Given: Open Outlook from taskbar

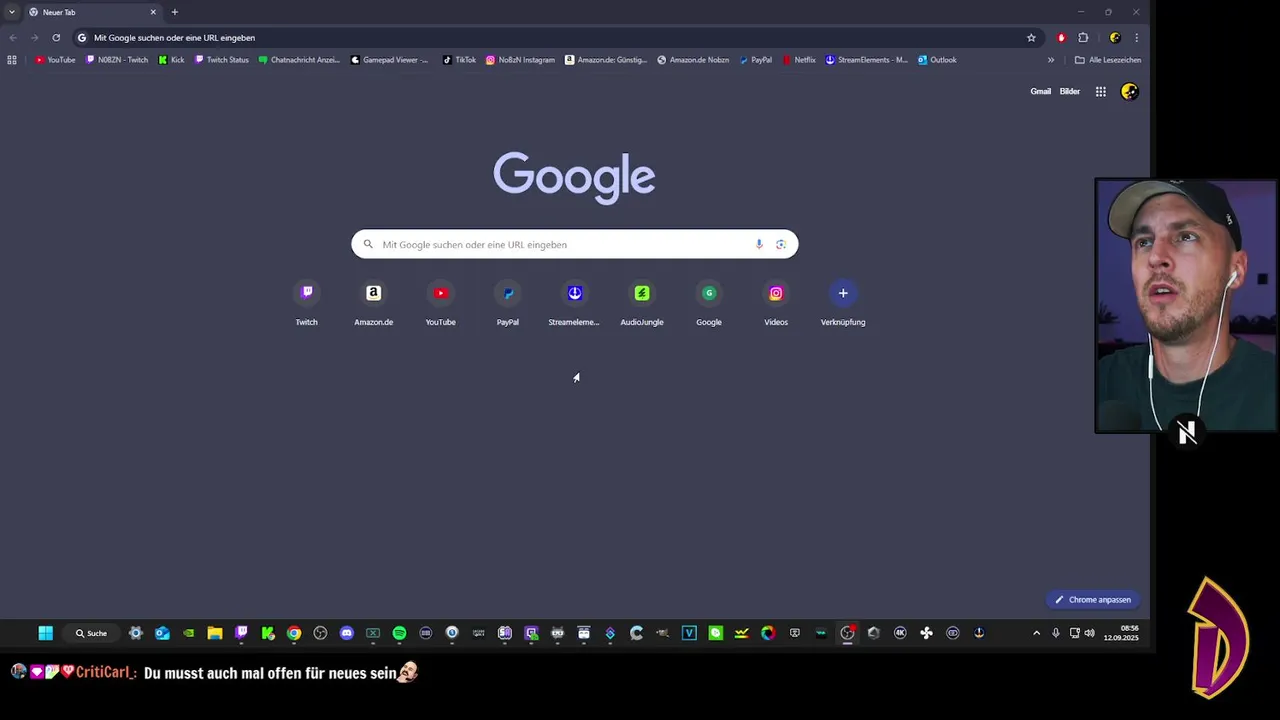Looking at the screenshot, I should tap(162, 633).
